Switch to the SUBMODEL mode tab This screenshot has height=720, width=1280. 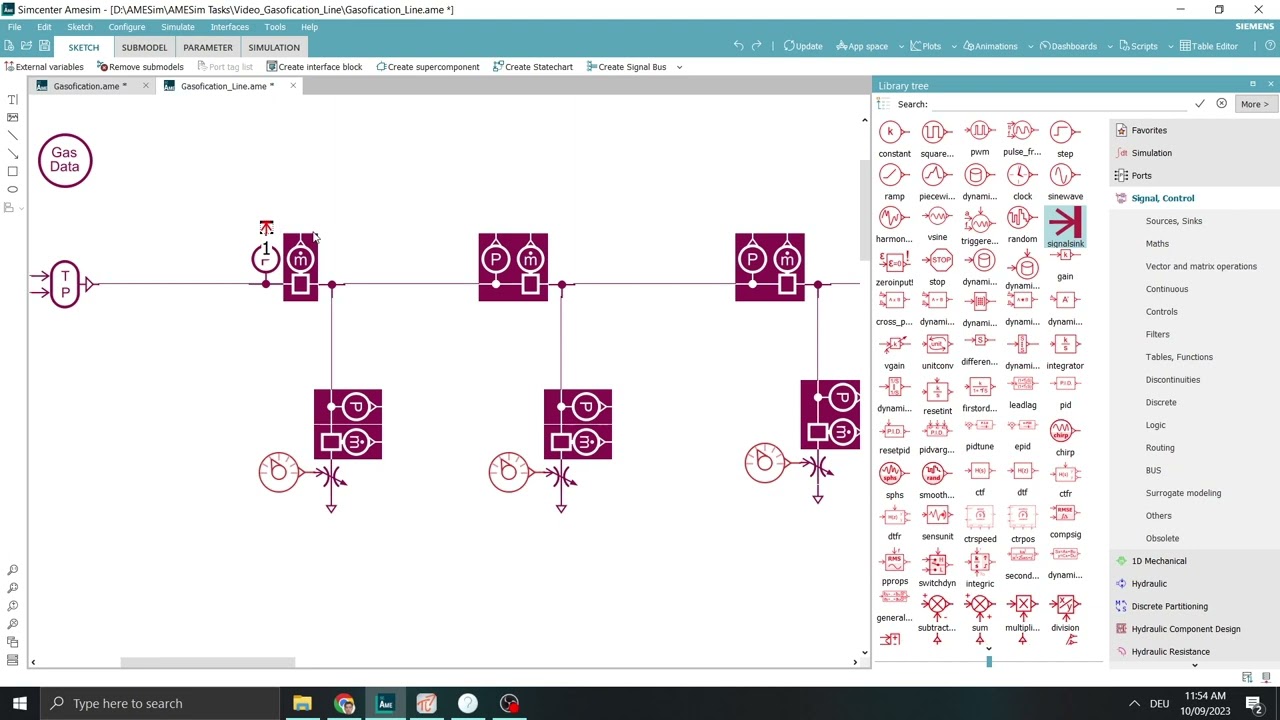click(144, 47)
